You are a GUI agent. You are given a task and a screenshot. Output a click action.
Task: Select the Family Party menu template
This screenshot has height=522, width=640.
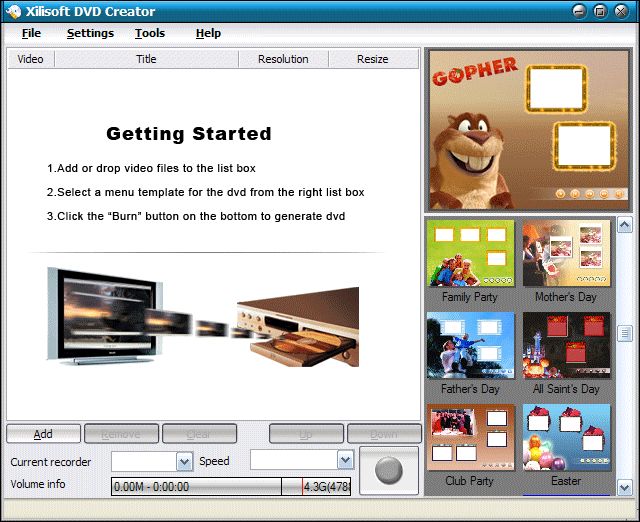coord(470,254)
